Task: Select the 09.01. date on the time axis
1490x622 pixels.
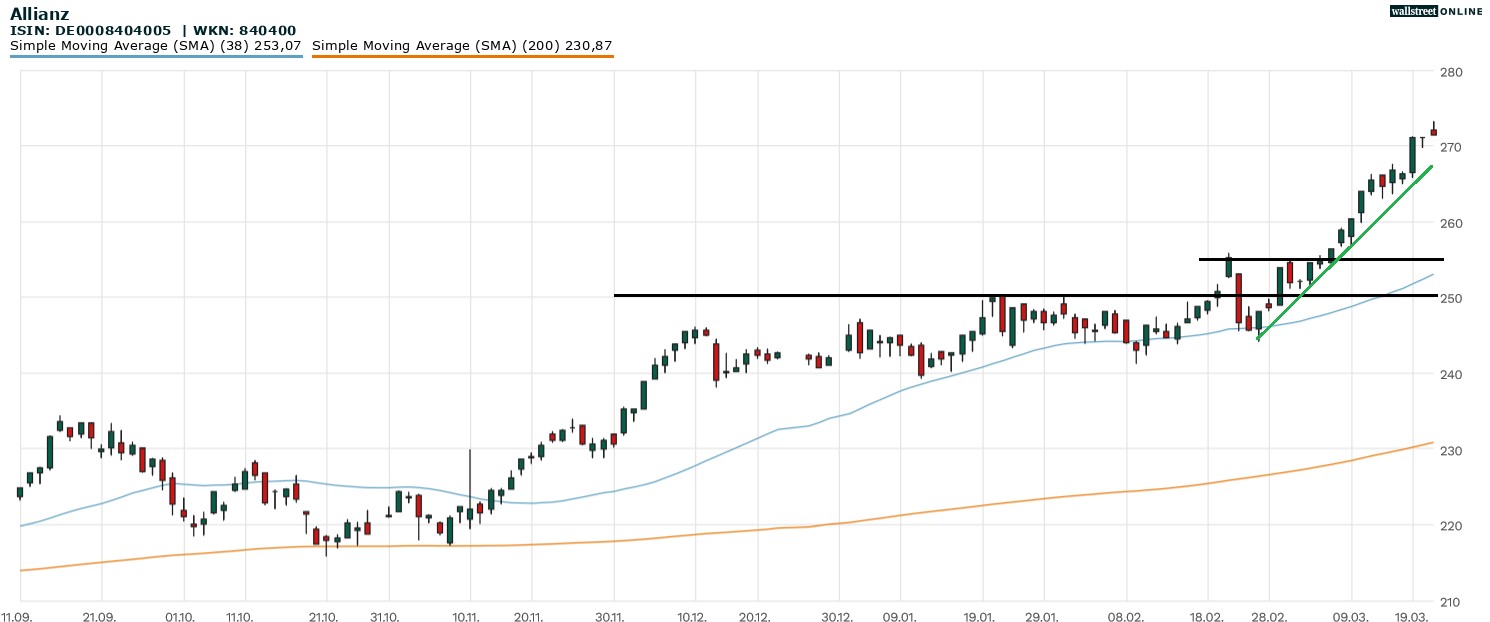Action: tap(901, 616)
